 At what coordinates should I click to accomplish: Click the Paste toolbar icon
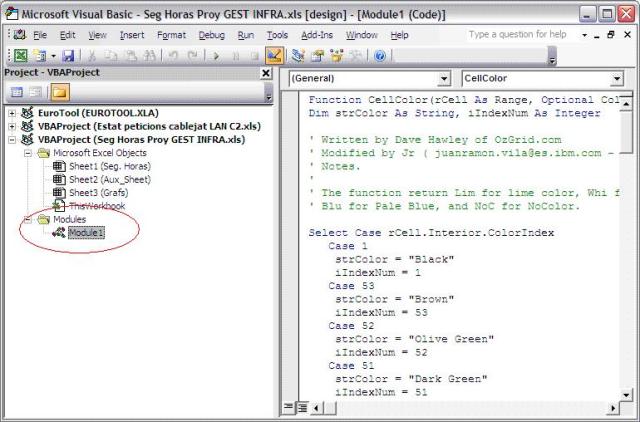[130, 55]
